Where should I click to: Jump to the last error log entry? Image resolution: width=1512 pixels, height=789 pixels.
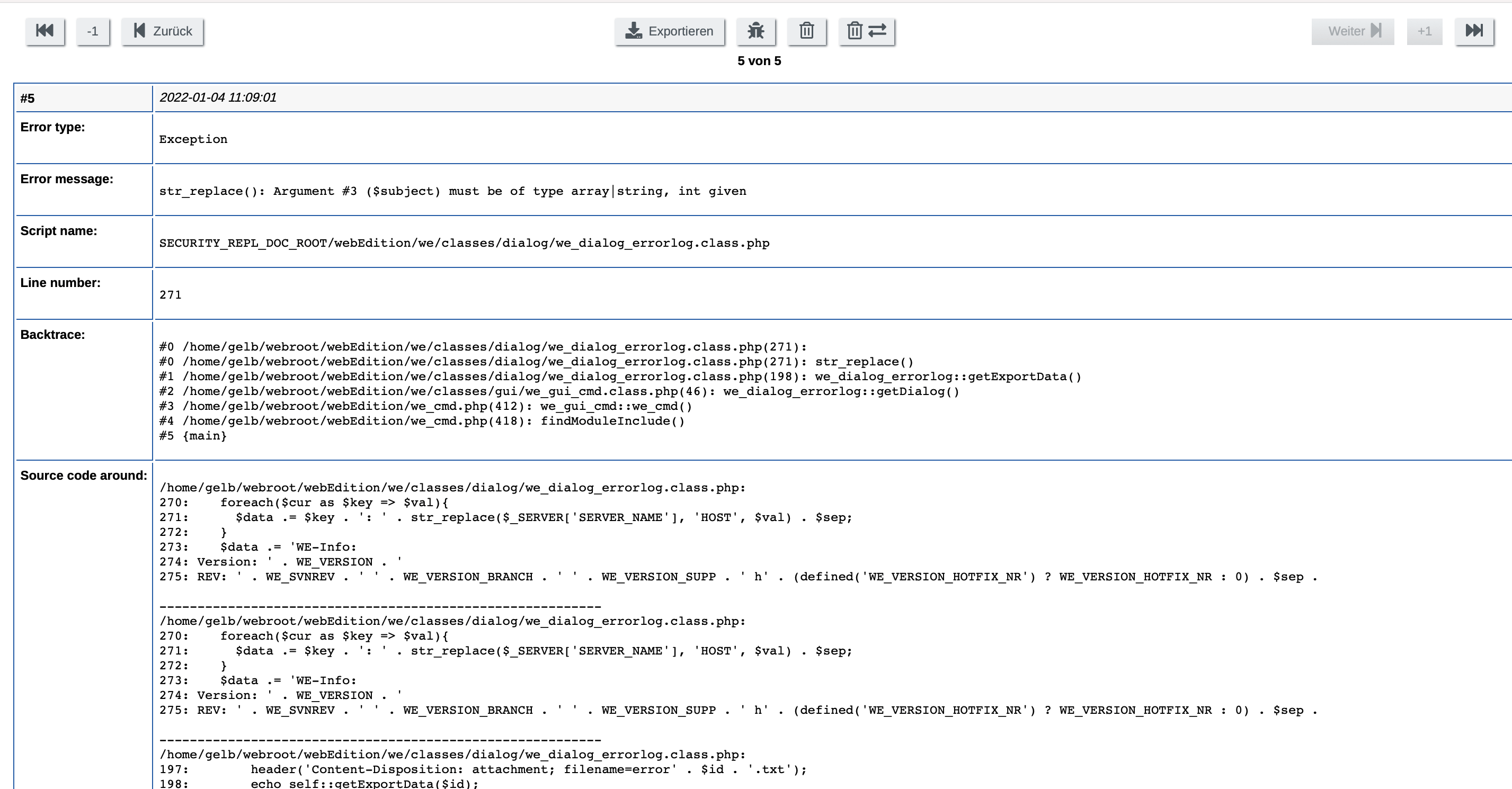pos(1474,31)
